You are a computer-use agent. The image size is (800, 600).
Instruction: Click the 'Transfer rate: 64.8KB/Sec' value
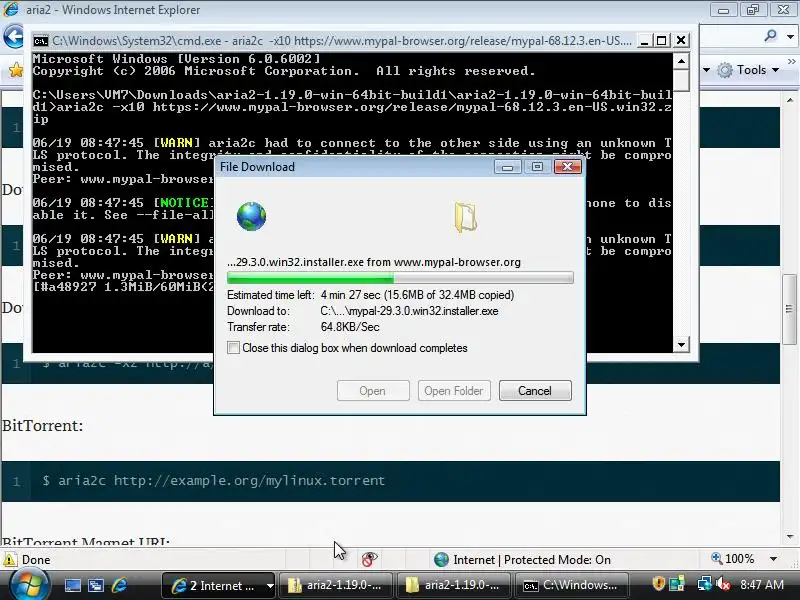pos(350,327)
